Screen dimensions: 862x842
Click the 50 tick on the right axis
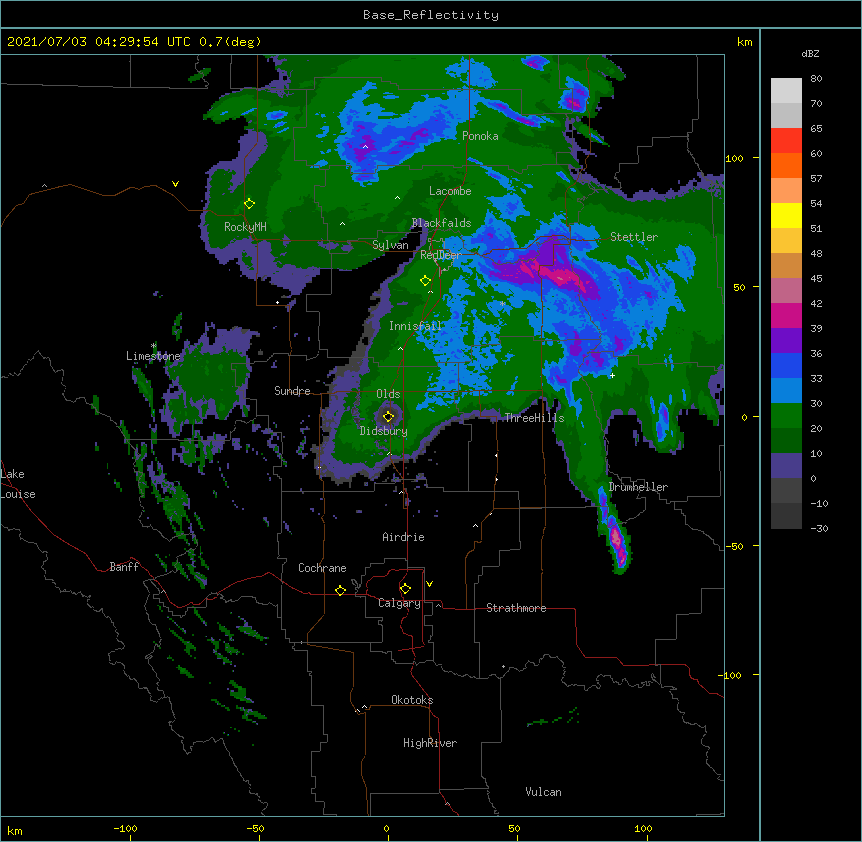739,287
